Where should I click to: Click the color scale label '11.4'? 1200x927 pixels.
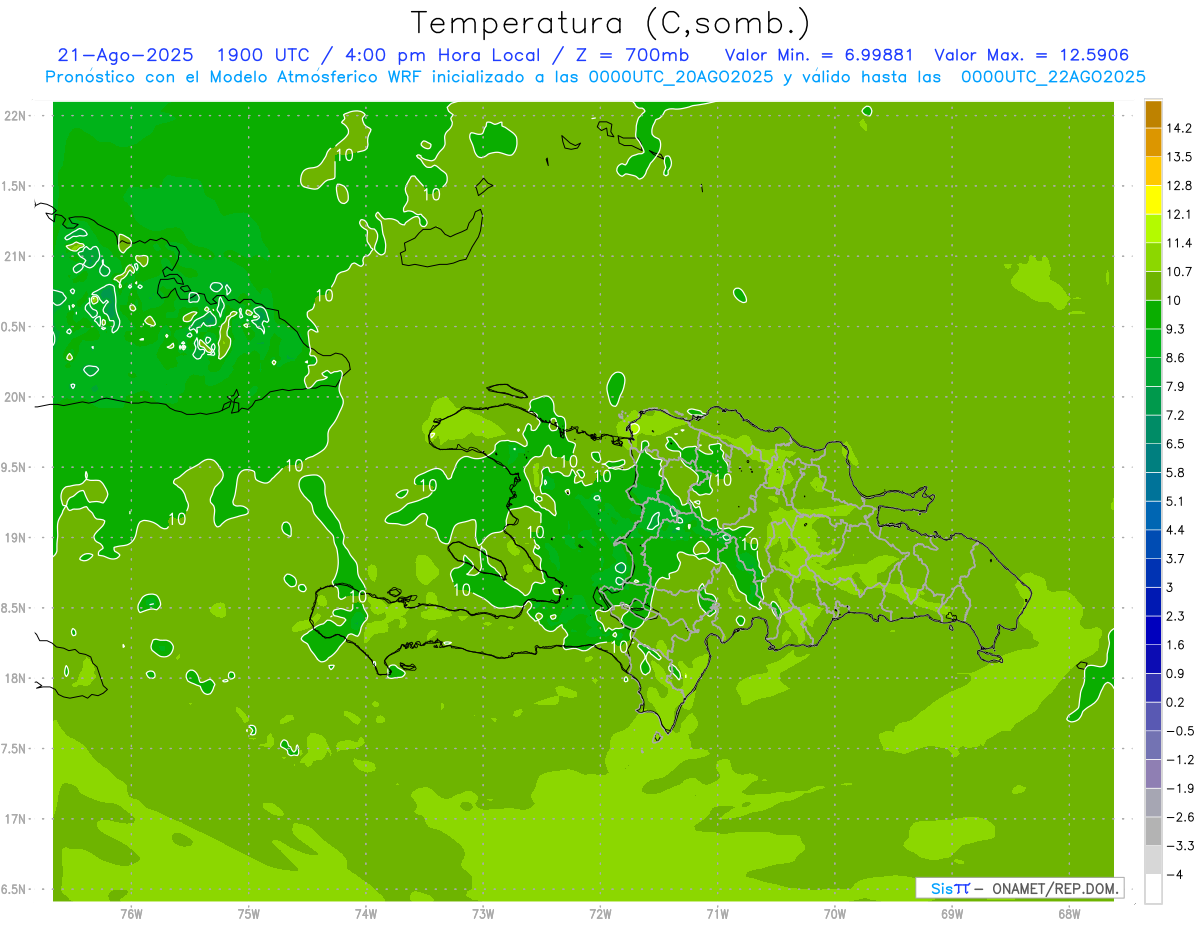(1179, 243)
